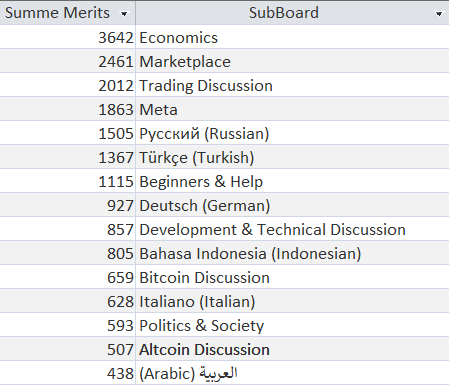Open the SubBoard column filter arrow
This screenshot has width=449, height=385.
(x=439, y=14)
